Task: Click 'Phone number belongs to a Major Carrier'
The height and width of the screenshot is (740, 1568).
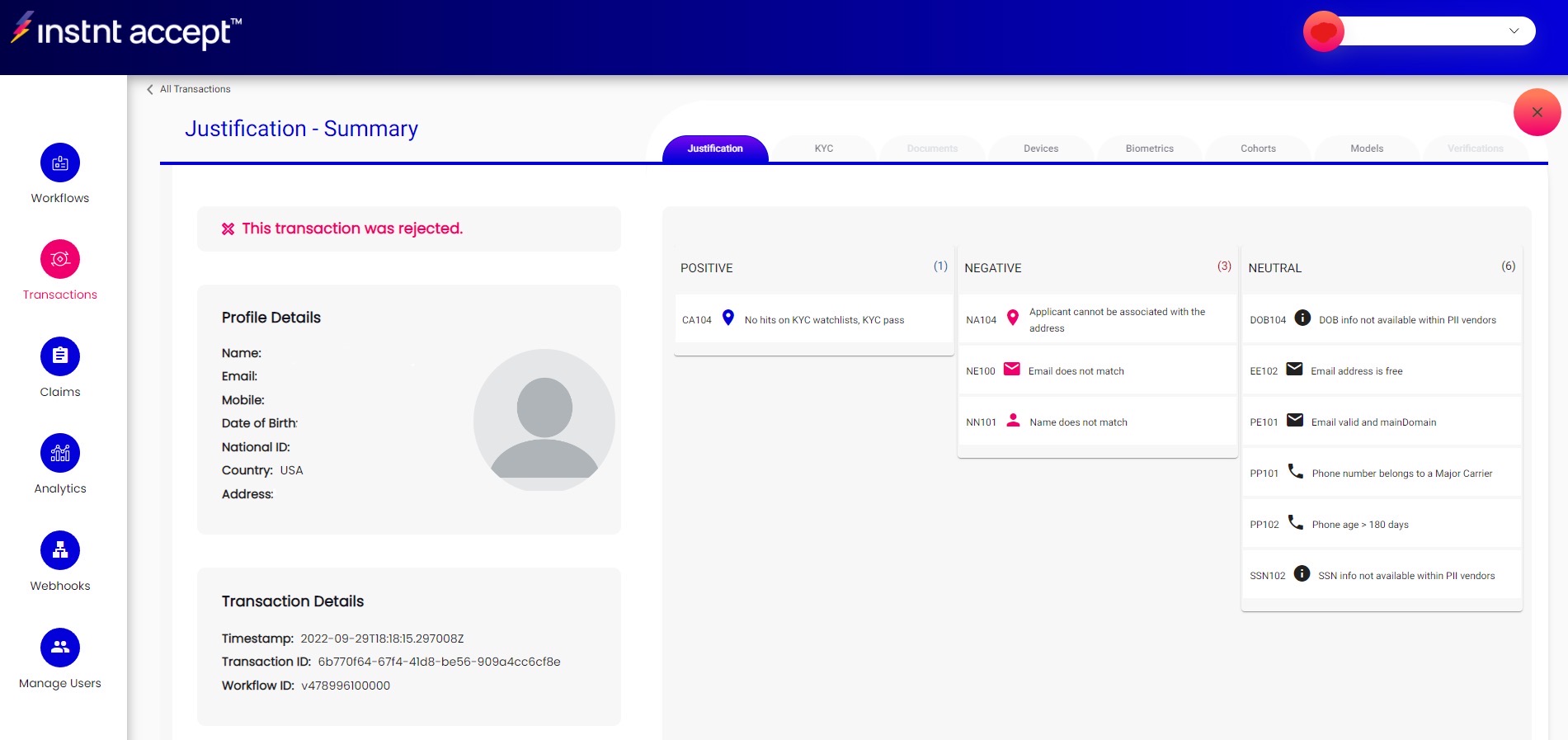Action: tap(1402, 474)
